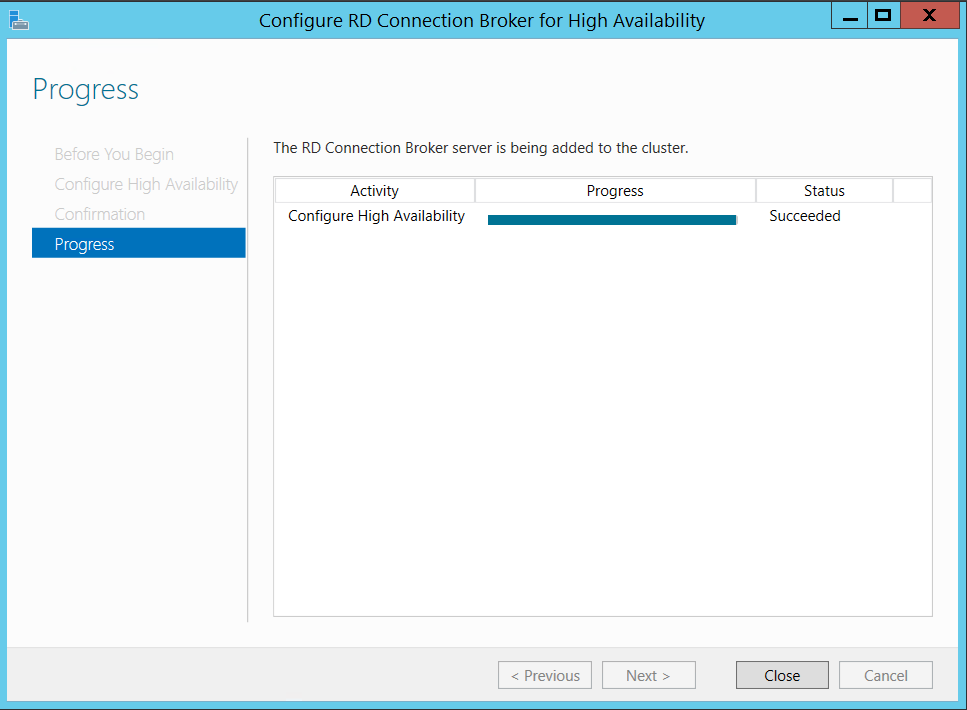Screen dimensions: 967x710
Task: Click the completed blue progress bar
Action: coord(612,220)
